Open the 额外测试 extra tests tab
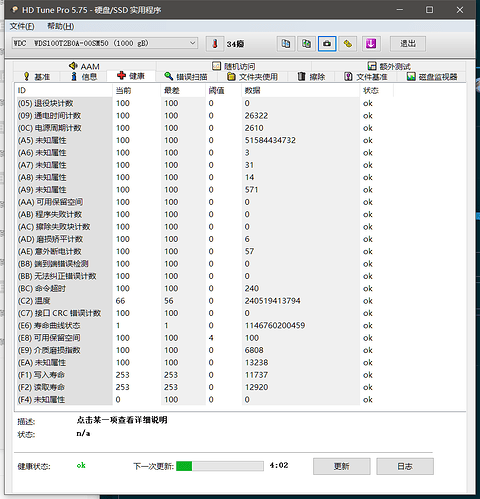This screenshot has height=499, width=480. (389, 66)
